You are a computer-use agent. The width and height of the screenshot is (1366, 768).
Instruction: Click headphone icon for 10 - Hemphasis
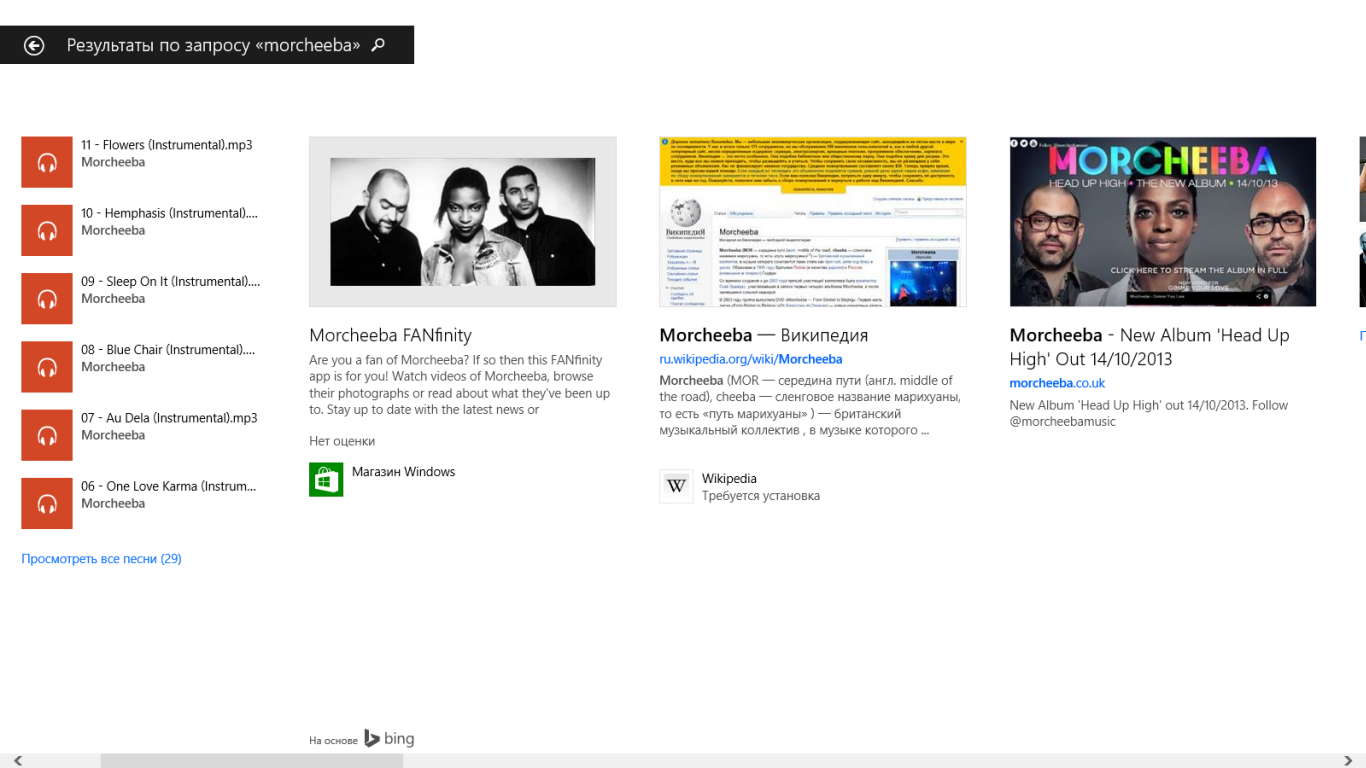coord(47,230)
